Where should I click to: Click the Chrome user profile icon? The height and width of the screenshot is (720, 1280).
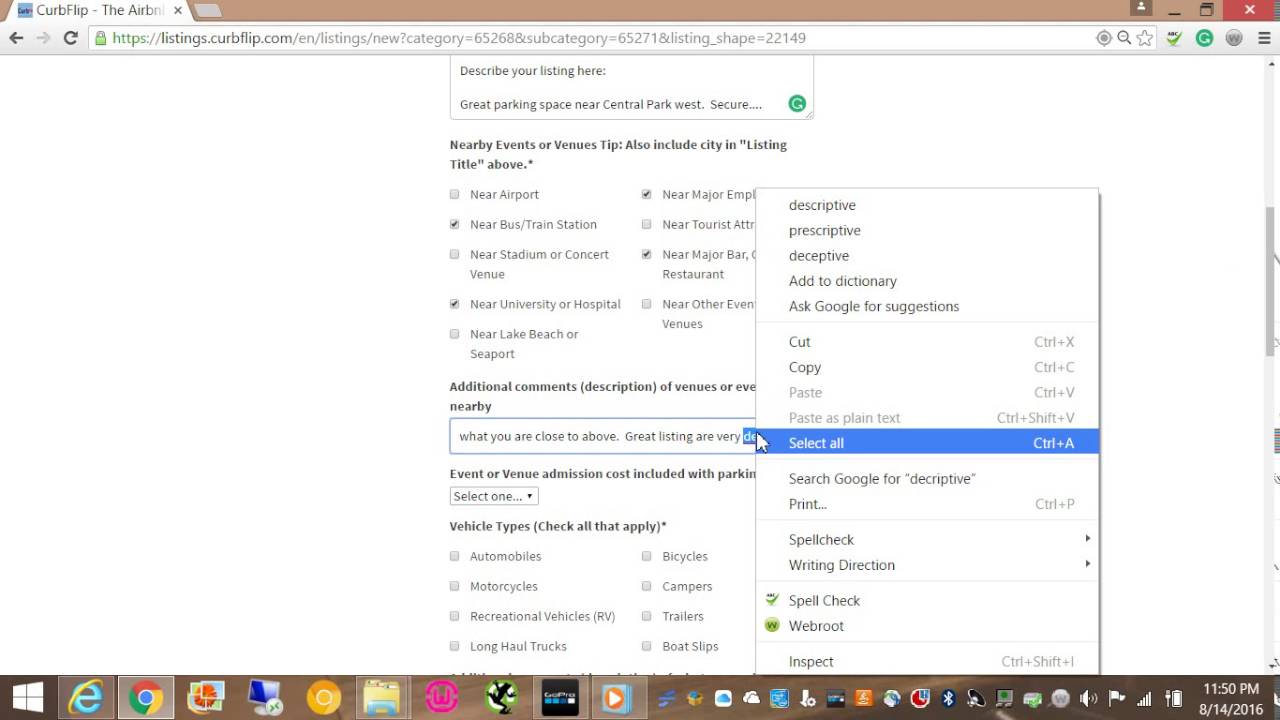coord(1142,8)
